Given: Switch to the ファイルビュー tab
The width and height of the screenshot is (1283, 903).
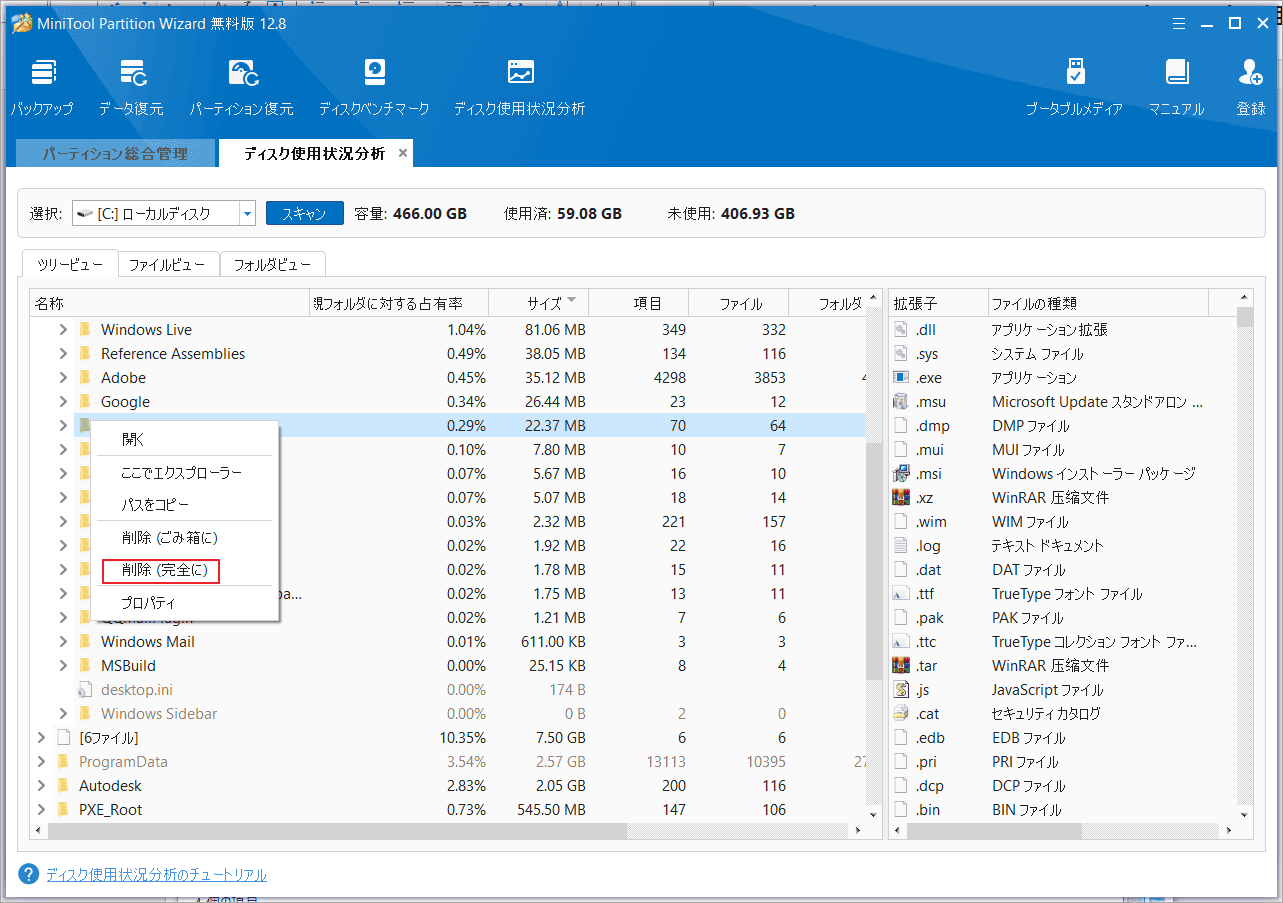Looking at the screenshot, I should (x=167, y=265).
